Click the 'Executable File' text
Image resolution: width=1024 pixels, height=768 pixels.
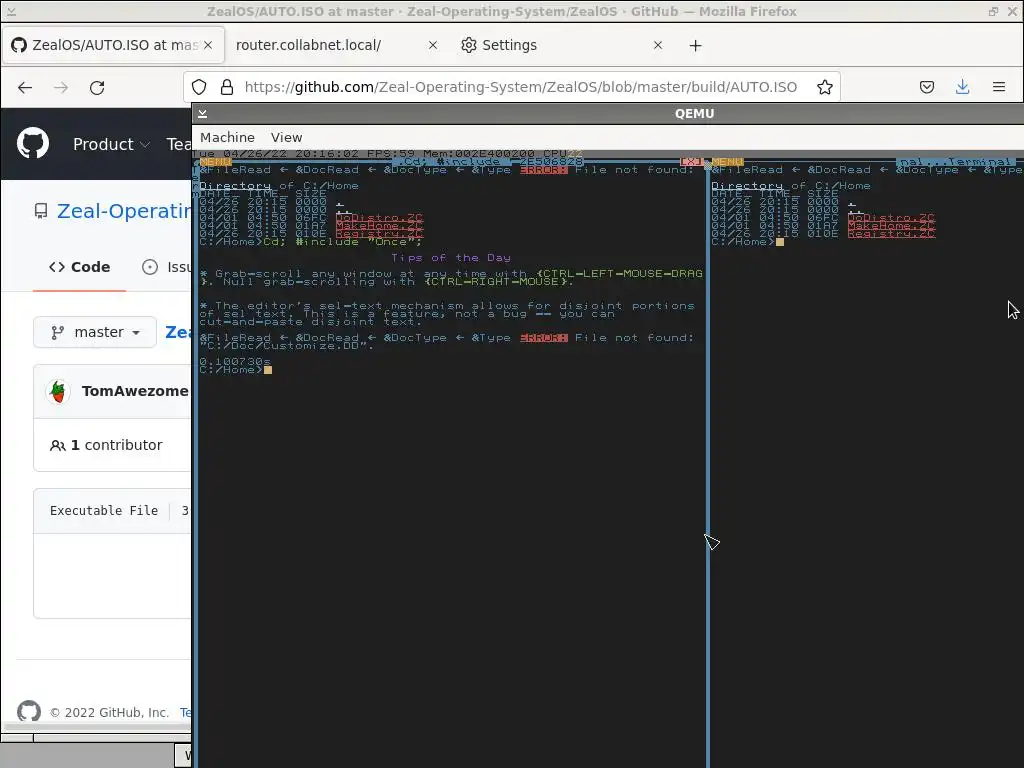click(104, 511)
